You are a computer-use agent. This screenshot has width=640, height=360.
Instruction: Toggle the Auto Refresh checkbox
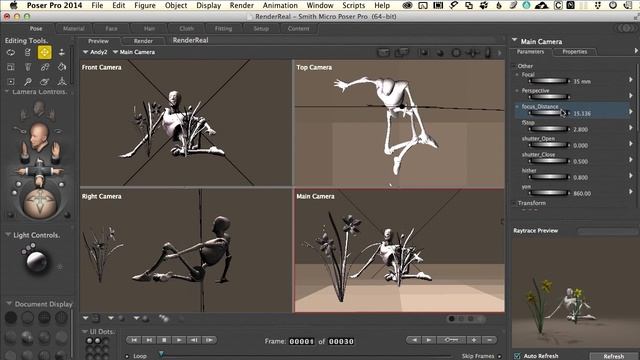[x=517, y=356]
